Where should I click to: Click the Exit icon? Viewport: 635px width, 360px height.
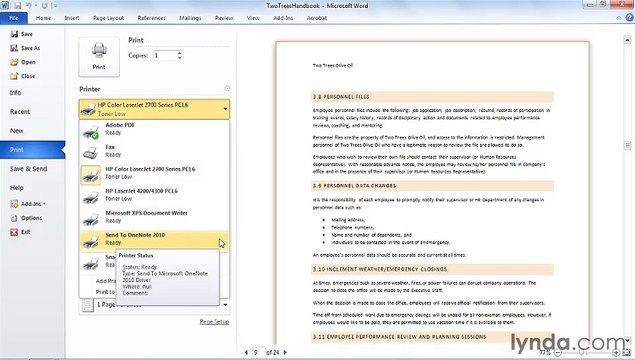tap(14, 232)
